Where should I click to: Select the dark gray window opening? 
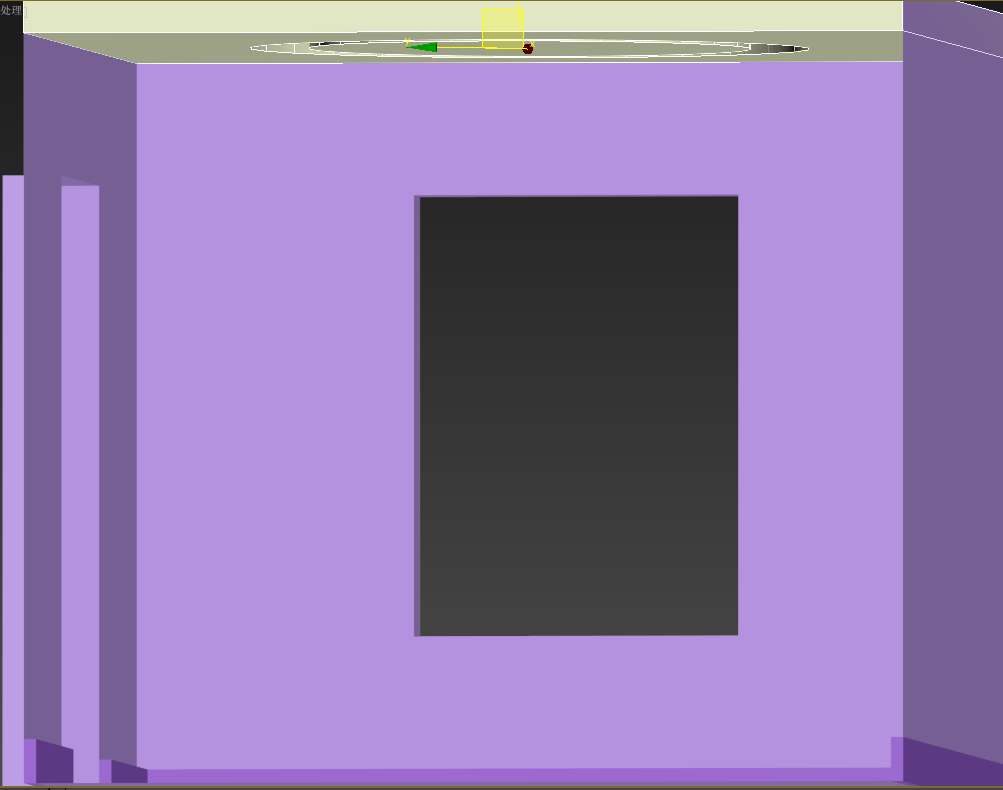point(578,415)
